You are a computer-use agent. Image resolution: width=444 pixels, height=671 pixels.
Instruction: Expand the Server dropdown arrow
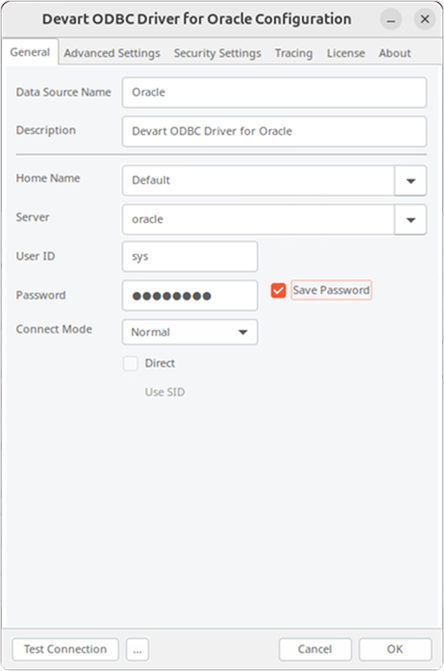click(410, 220)
